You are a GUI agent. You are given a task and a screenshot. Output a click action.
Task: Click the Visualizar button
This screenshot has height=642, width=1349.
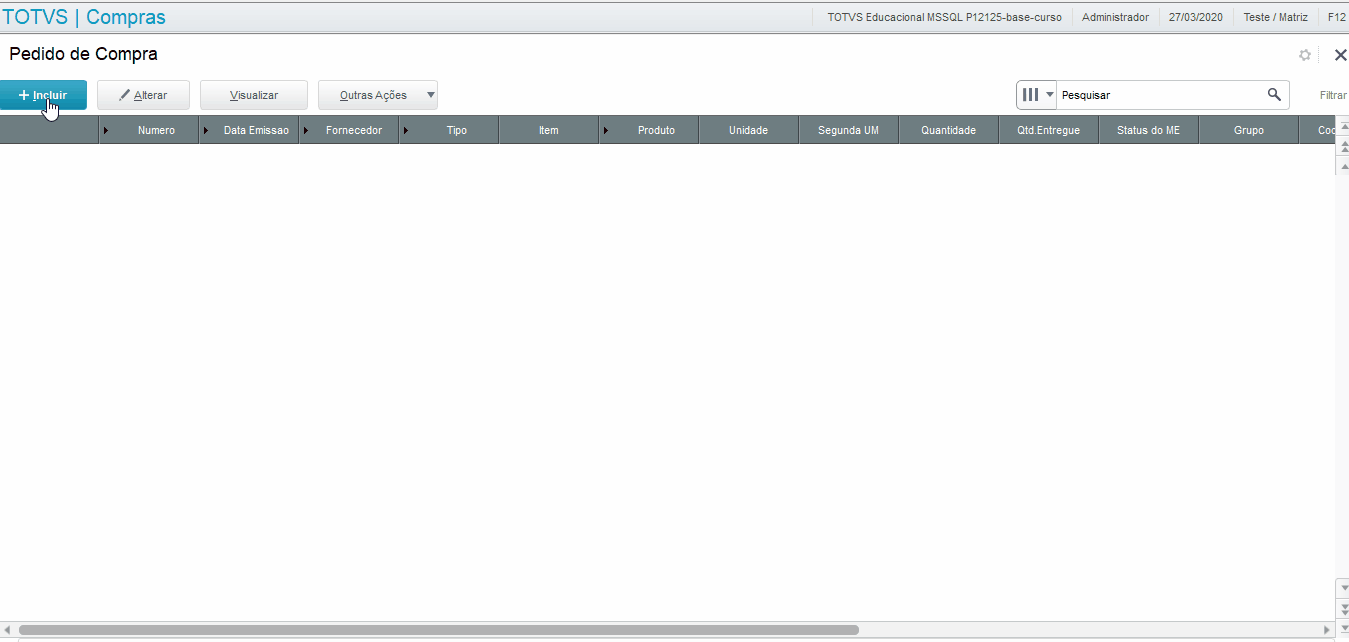pyautogui.click(x=254, y=95)
